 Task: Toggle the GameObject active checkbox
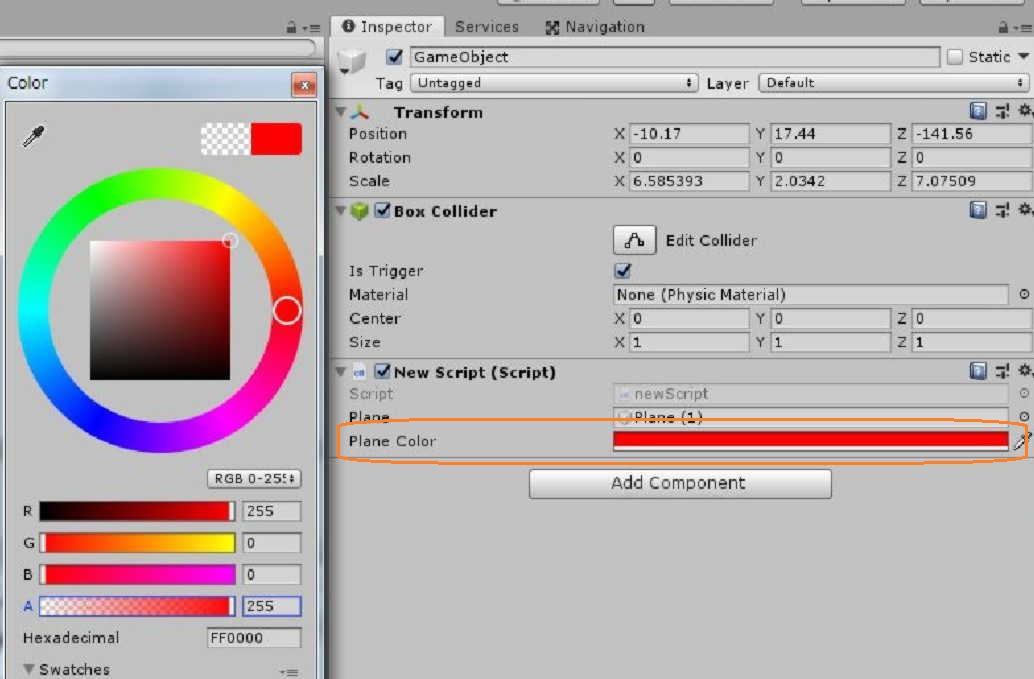pos(395,57)
